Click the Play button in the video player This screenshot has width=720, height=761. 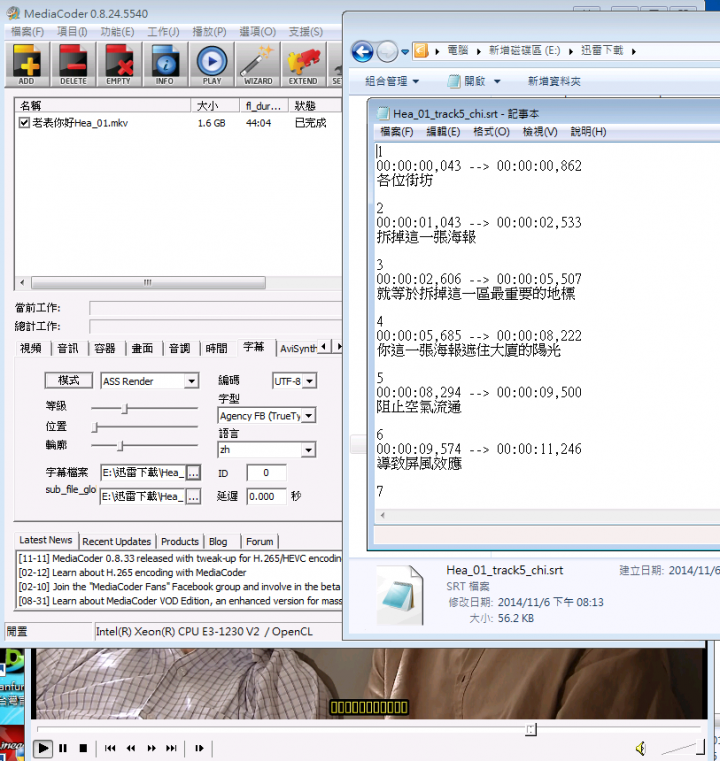(x=43, y=748)
